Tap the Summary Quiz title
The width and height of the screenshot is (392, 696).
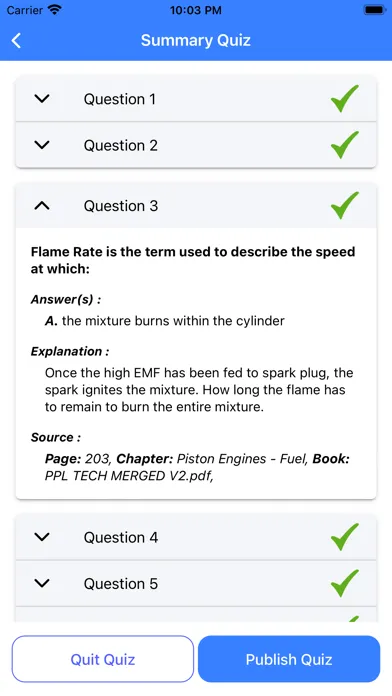[x=196, y=40]
